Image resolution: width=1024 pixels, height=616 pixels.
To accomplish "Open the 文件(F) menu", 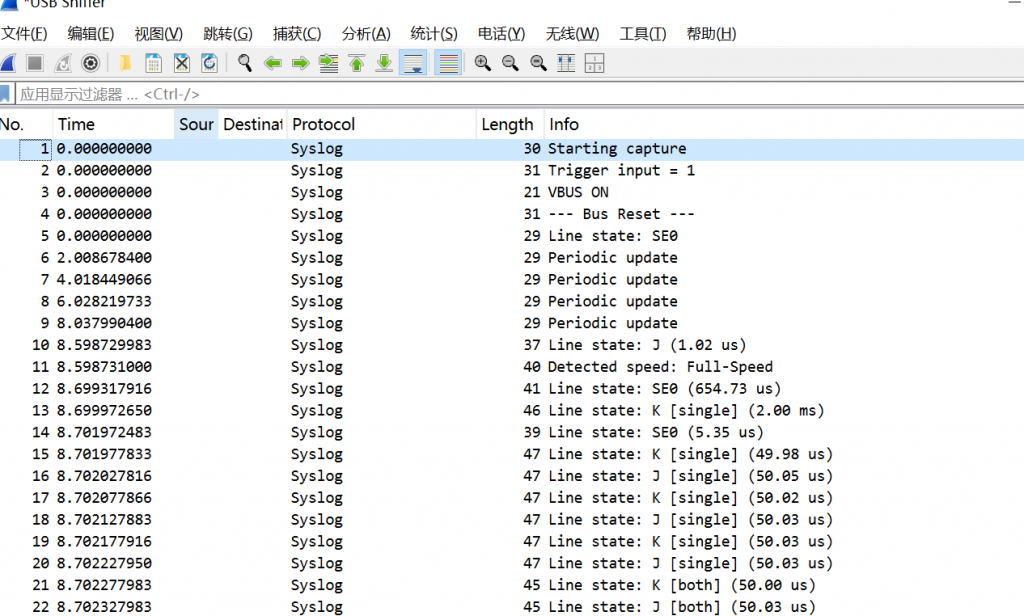I will 24,34.
